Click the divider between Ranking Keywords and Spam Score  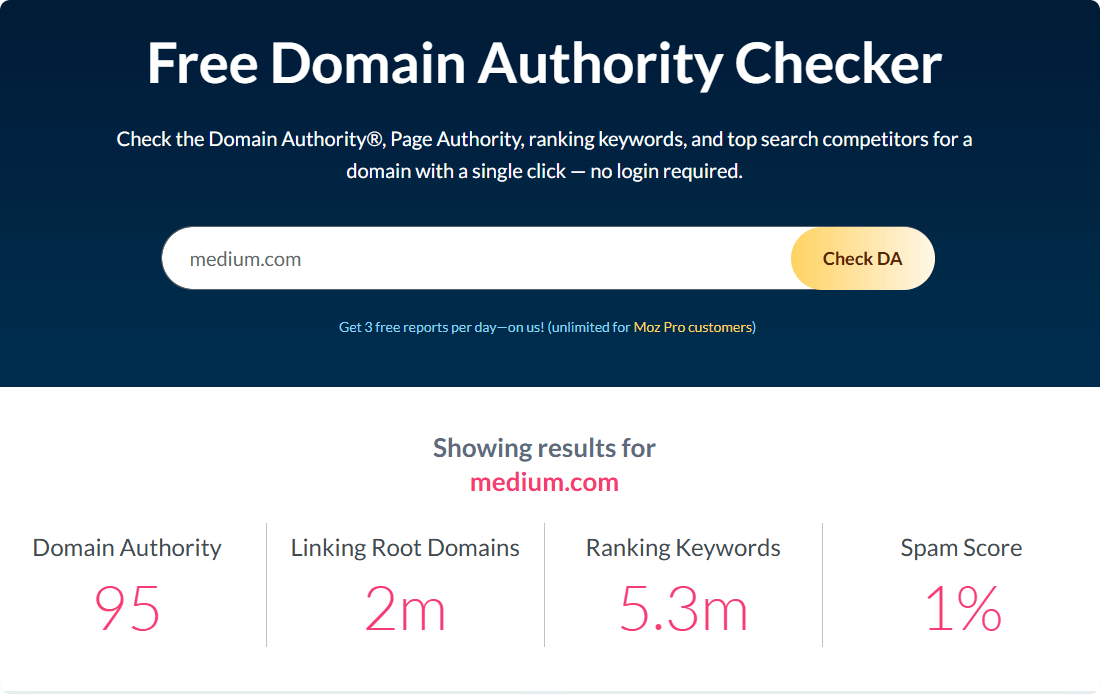tap(822, 585)
